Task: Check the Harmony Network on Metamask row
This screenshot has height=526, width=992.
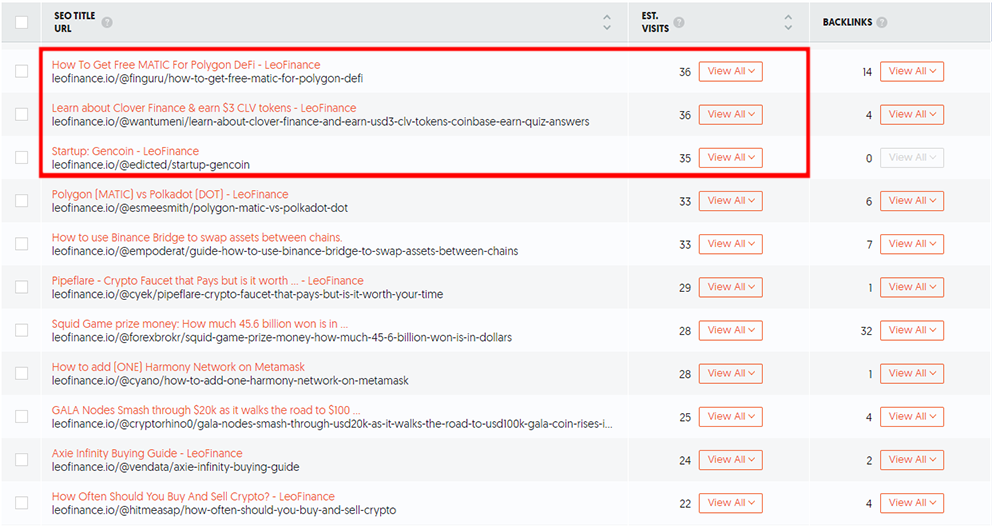Action: tap(22, 373)
